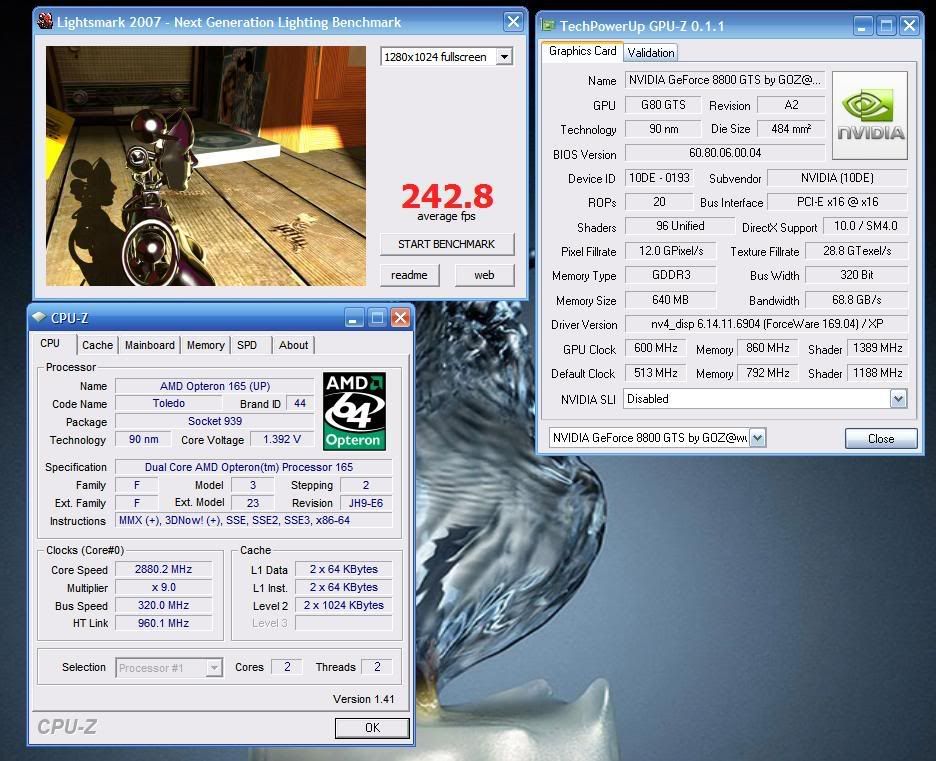Switch to the Graphics Card tab
936x761 pixels.
[x=582, y=51]
